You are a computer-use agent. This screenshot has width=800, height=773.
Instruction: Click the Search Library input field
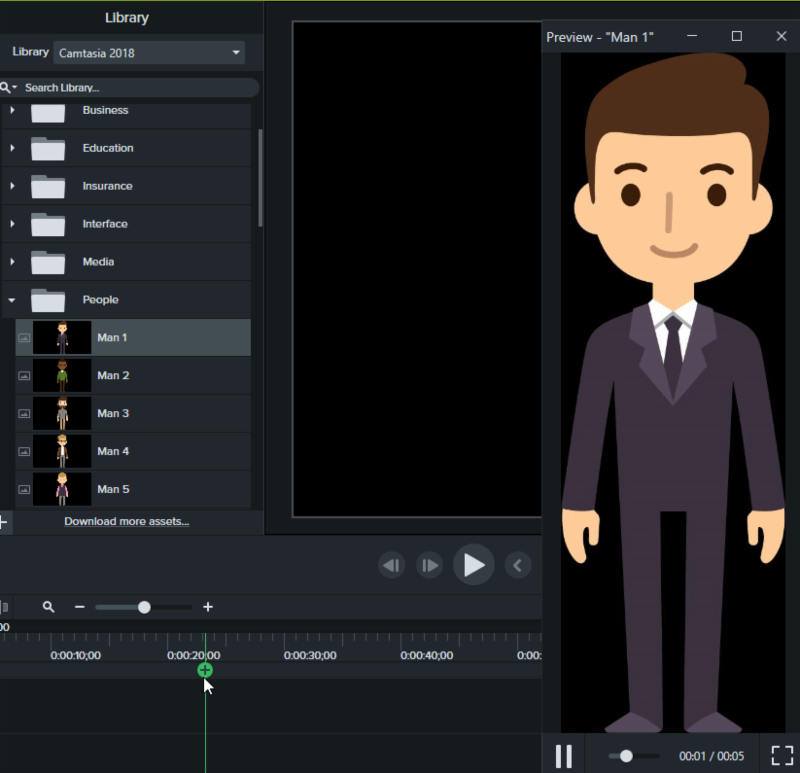coord(135,88)
